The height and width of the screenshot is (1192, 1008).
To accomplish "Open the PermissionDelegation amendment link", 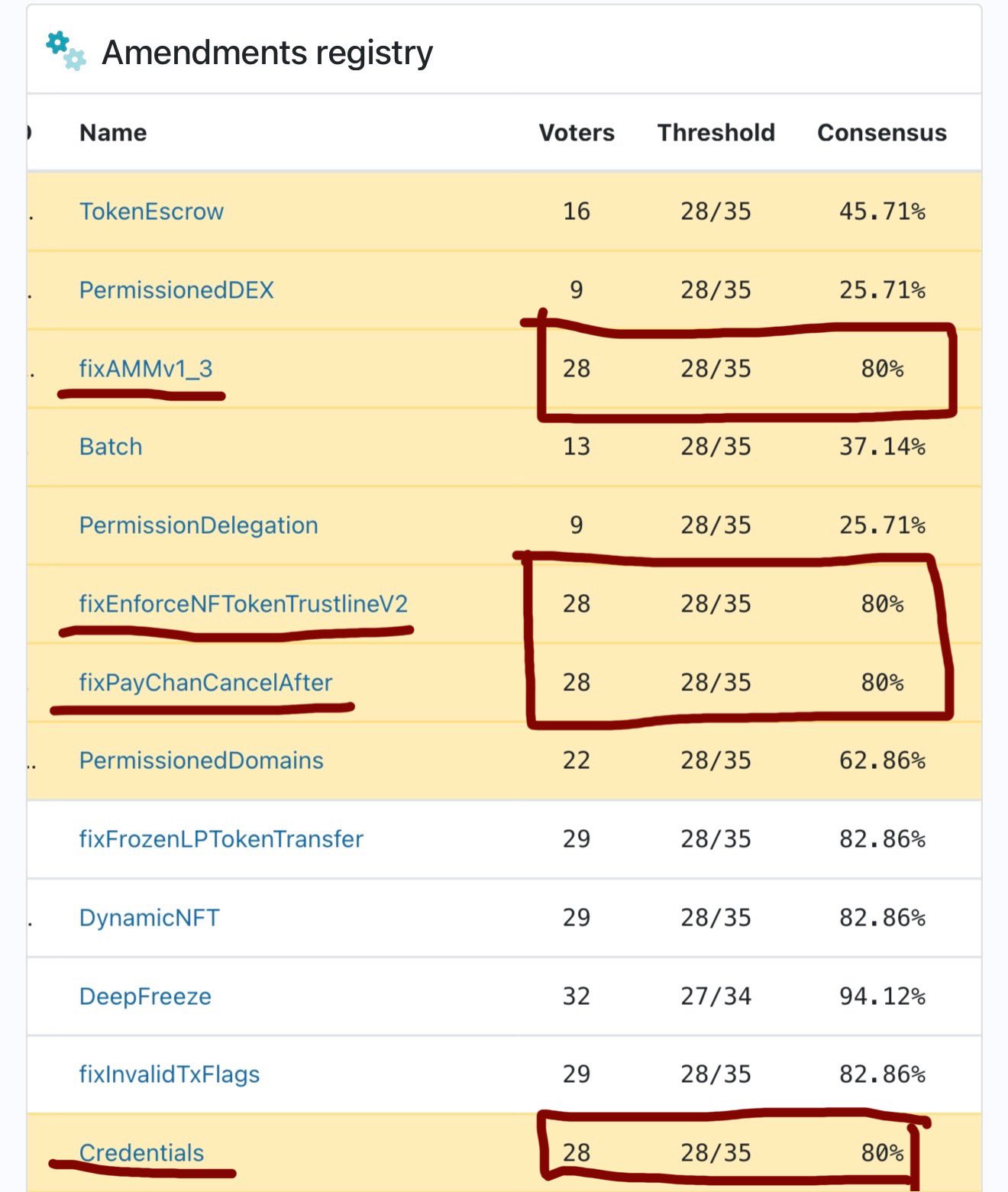I will [199, 525].
